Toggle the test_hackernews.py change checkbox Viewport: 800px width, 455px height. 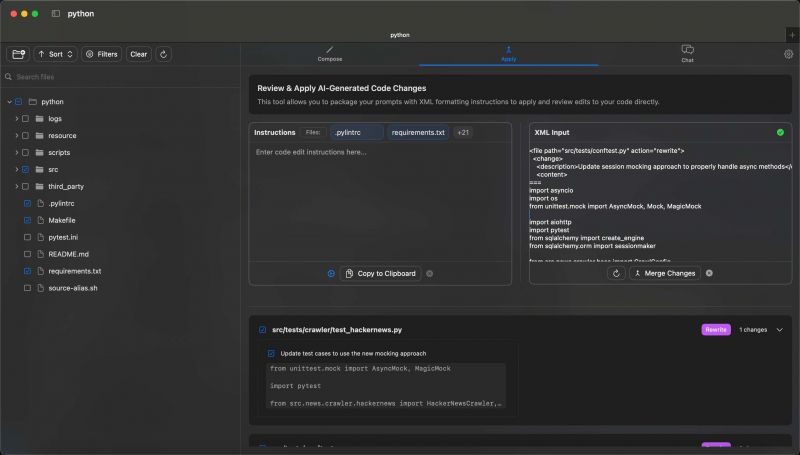tap(262, 330)
